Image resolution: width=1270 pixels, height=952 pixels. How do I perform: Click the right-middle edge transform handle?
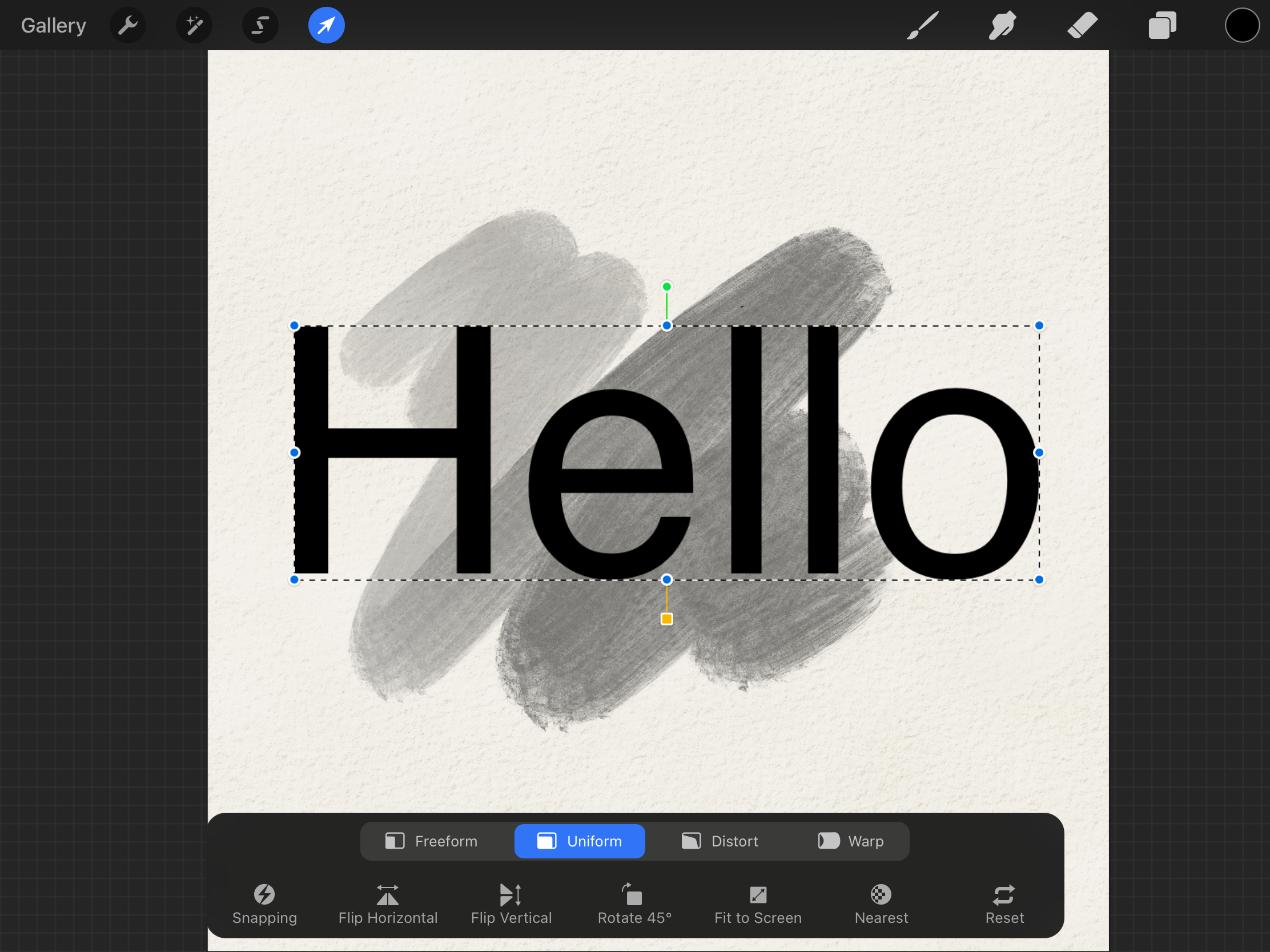(x=1039, y=452)
